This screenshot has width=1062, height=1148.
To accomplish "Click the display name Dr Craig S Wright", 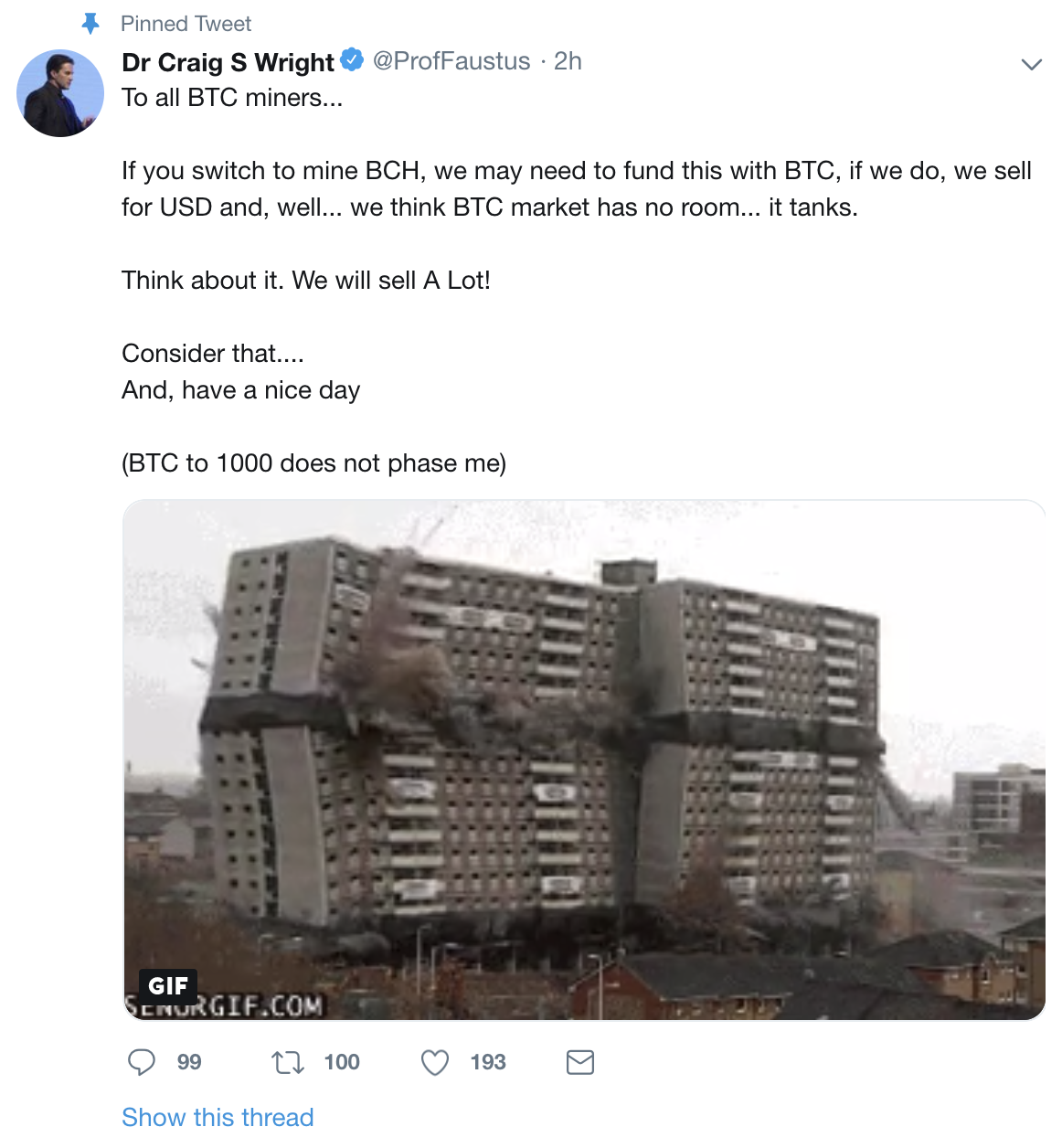I will point(228,62).
